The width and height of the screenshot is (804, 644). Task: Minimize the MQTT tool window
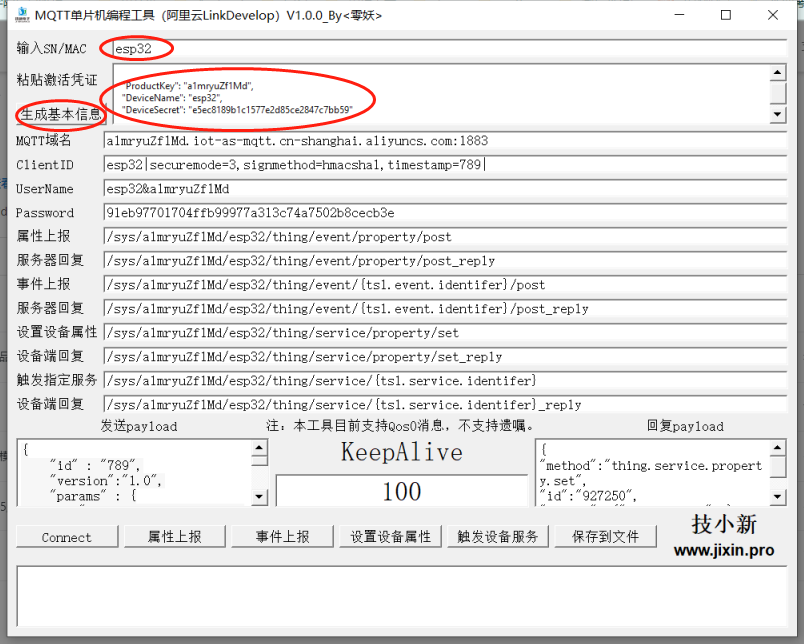(680, 15)
